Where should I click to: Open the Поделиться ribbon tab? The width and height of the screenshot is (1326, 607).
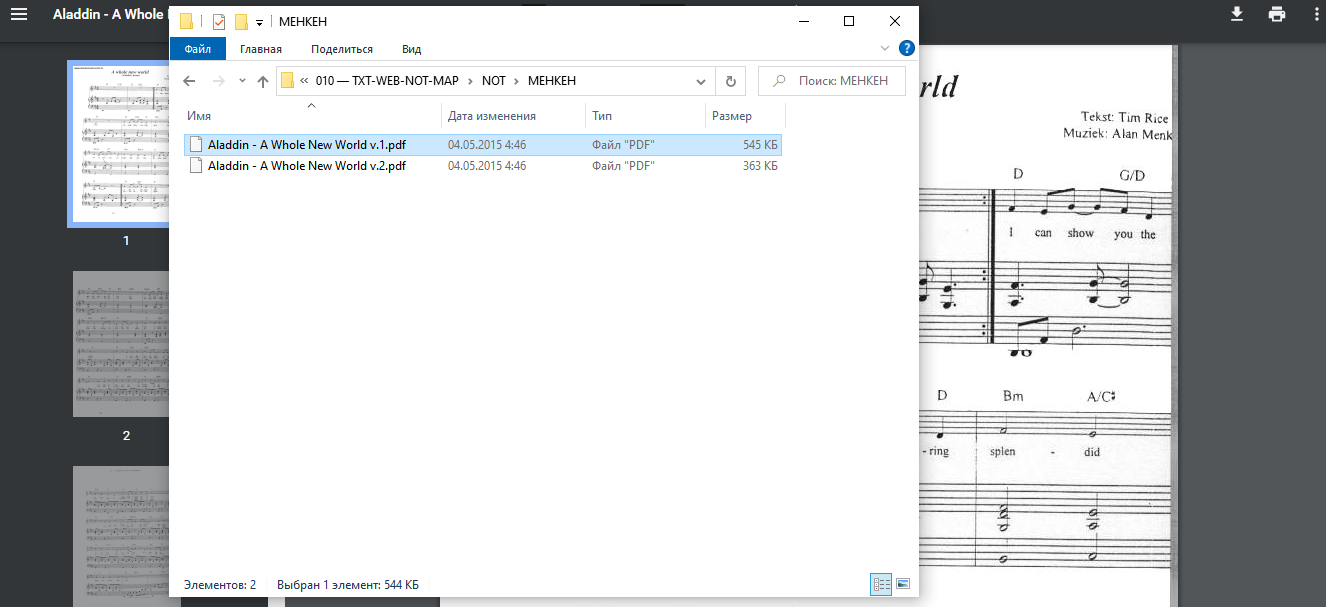pyautogui.click(x=342, y=48)
